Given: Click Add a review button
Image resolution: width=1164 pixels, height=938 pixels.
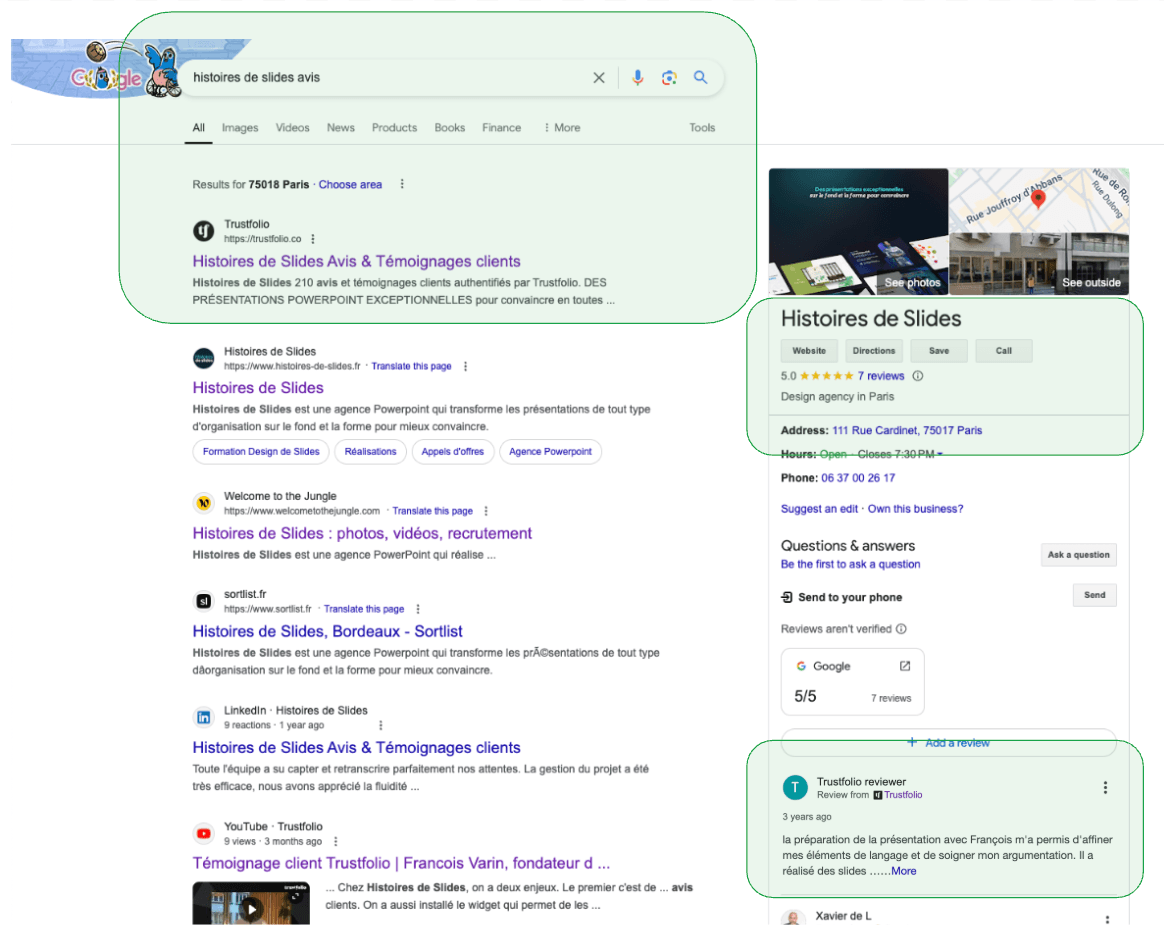Looking at the screenshot, I should [x=949, y=742].
